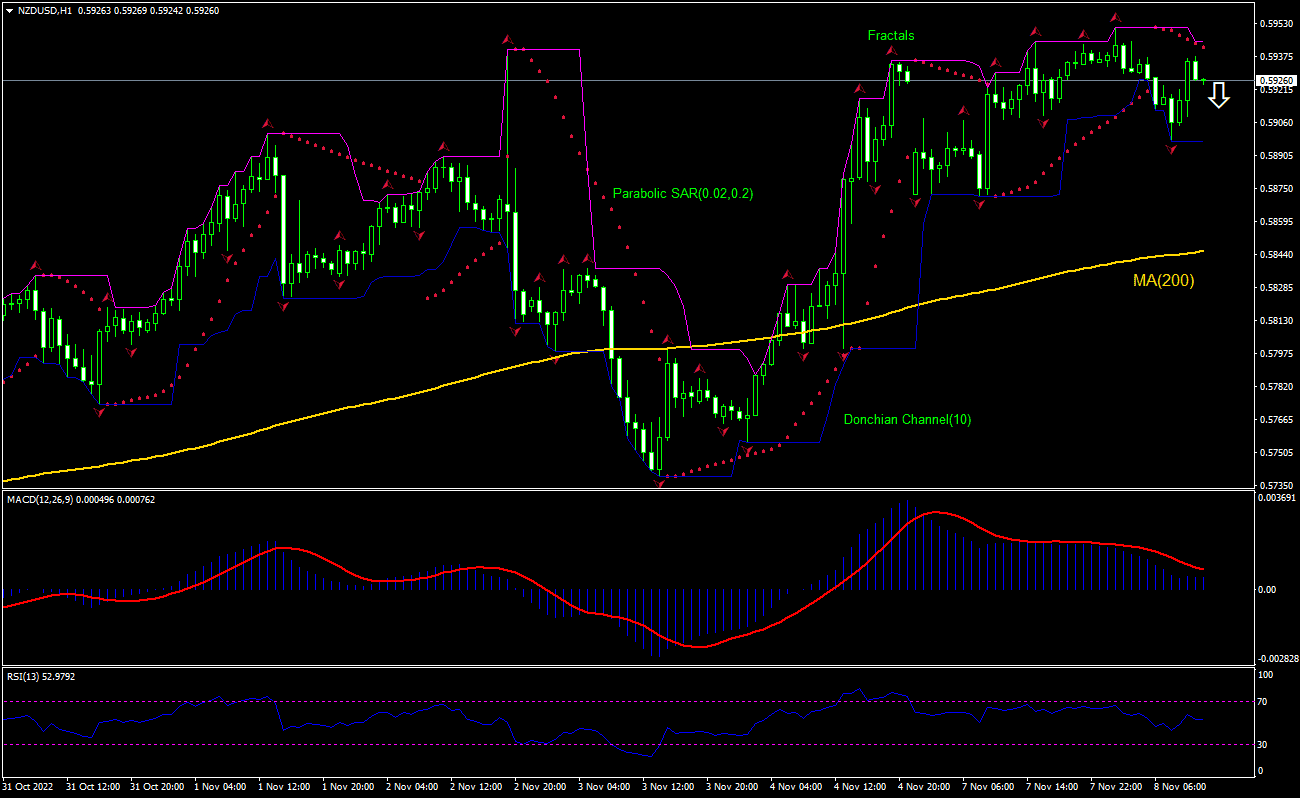The image size is (1300, 798).
Task: Click the 8 Nov 06:00 time axis label
Action: [1180, 787]
